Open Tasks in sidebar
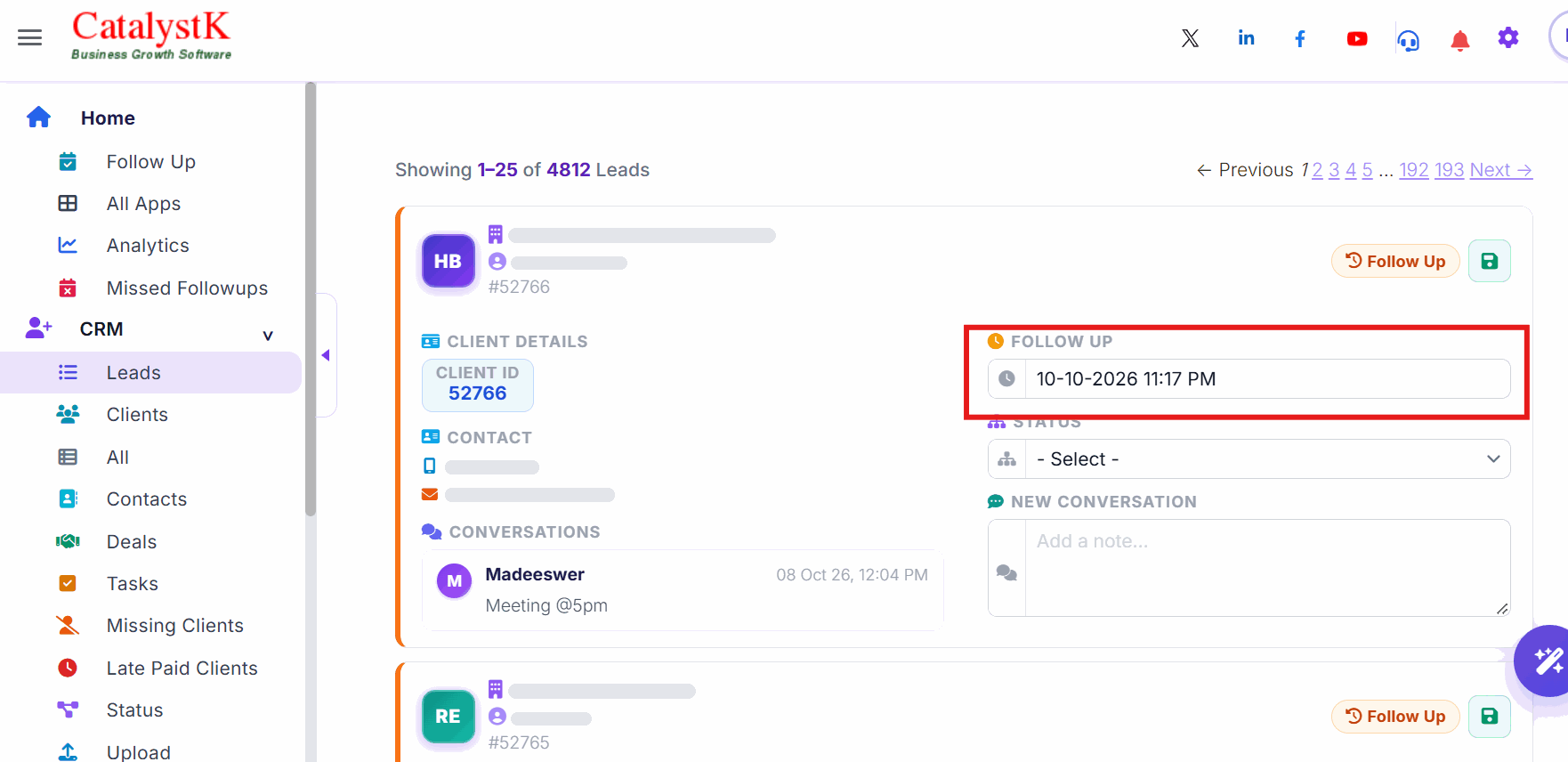The height and width of the screenshot is (762, 1568). tap(133, 583)
